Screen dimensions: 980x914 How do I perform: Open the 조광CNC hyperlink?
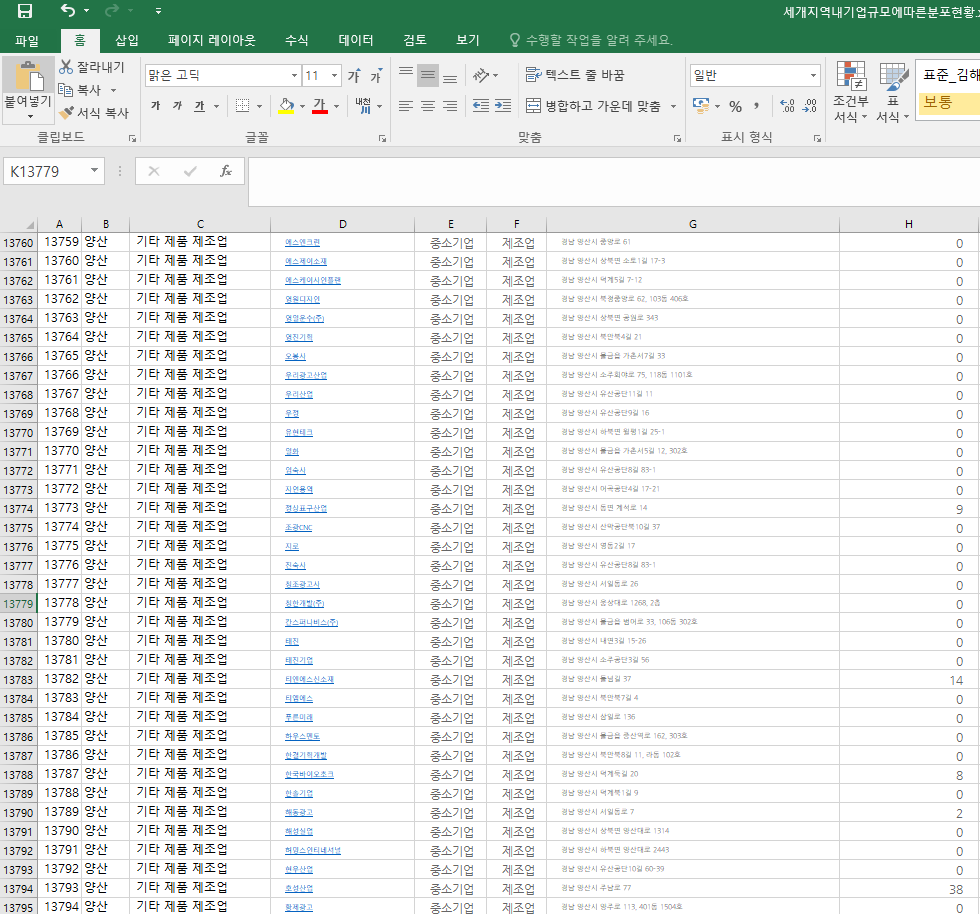299,528
